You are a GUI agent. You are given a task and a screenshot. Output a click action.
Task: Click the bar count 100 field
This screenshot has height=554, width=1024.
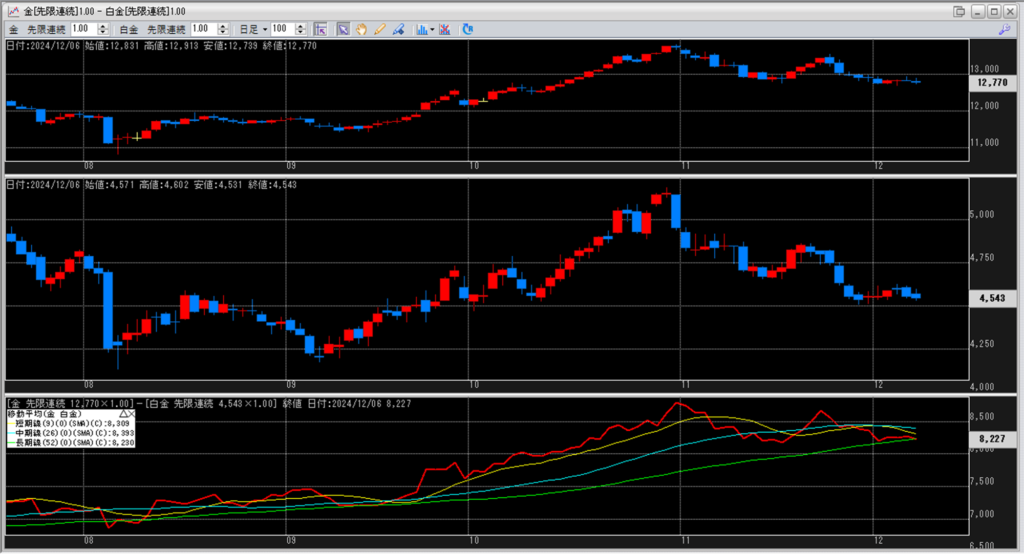tap(280, 29)
